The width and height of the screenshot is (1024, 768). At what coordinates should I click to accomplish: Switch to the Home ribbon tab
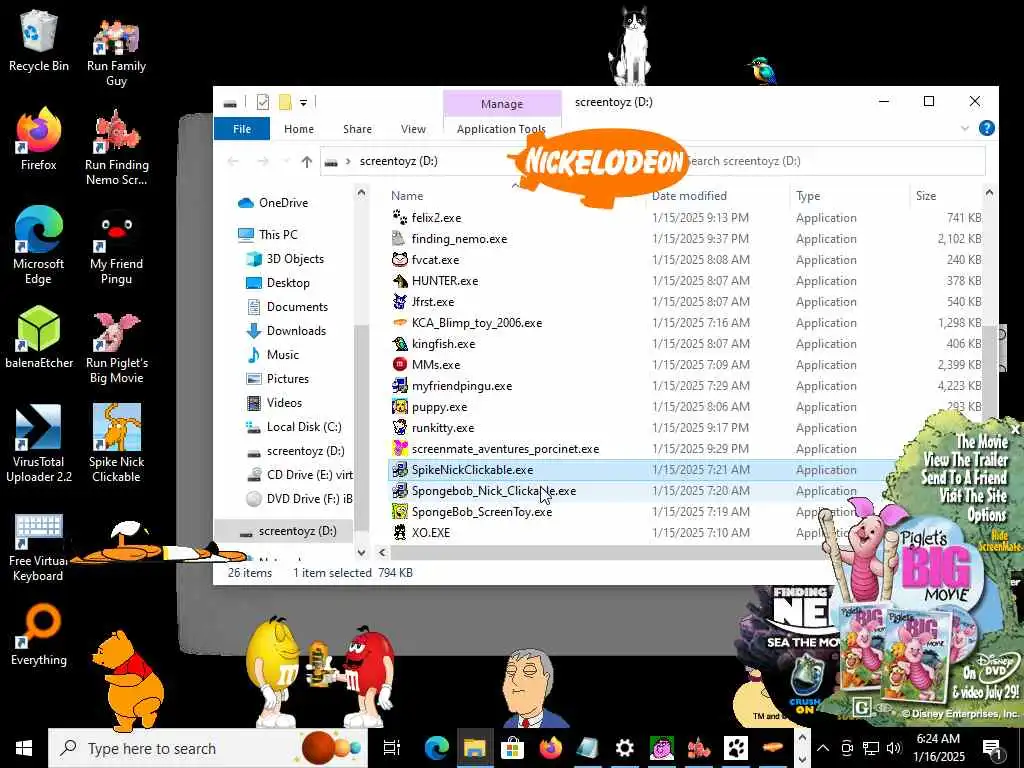point(299,129)
